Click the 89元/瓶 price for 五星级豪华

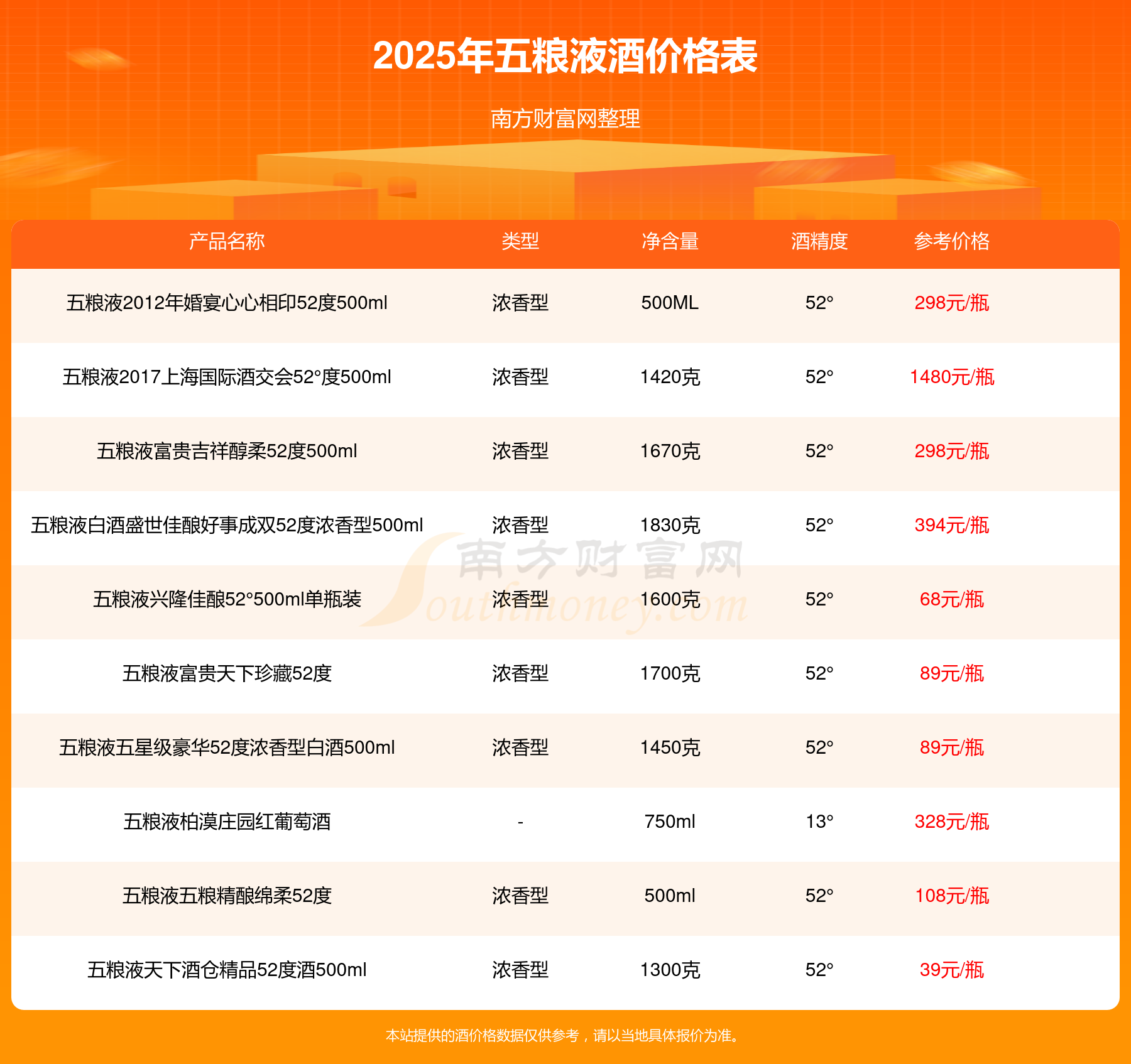[x=952, y=747]
